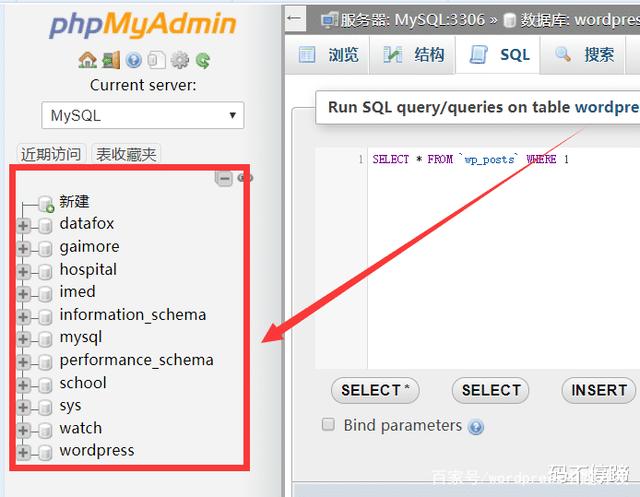
Task: Click the link chain icon in navigation panel
Action: [245, 178]
